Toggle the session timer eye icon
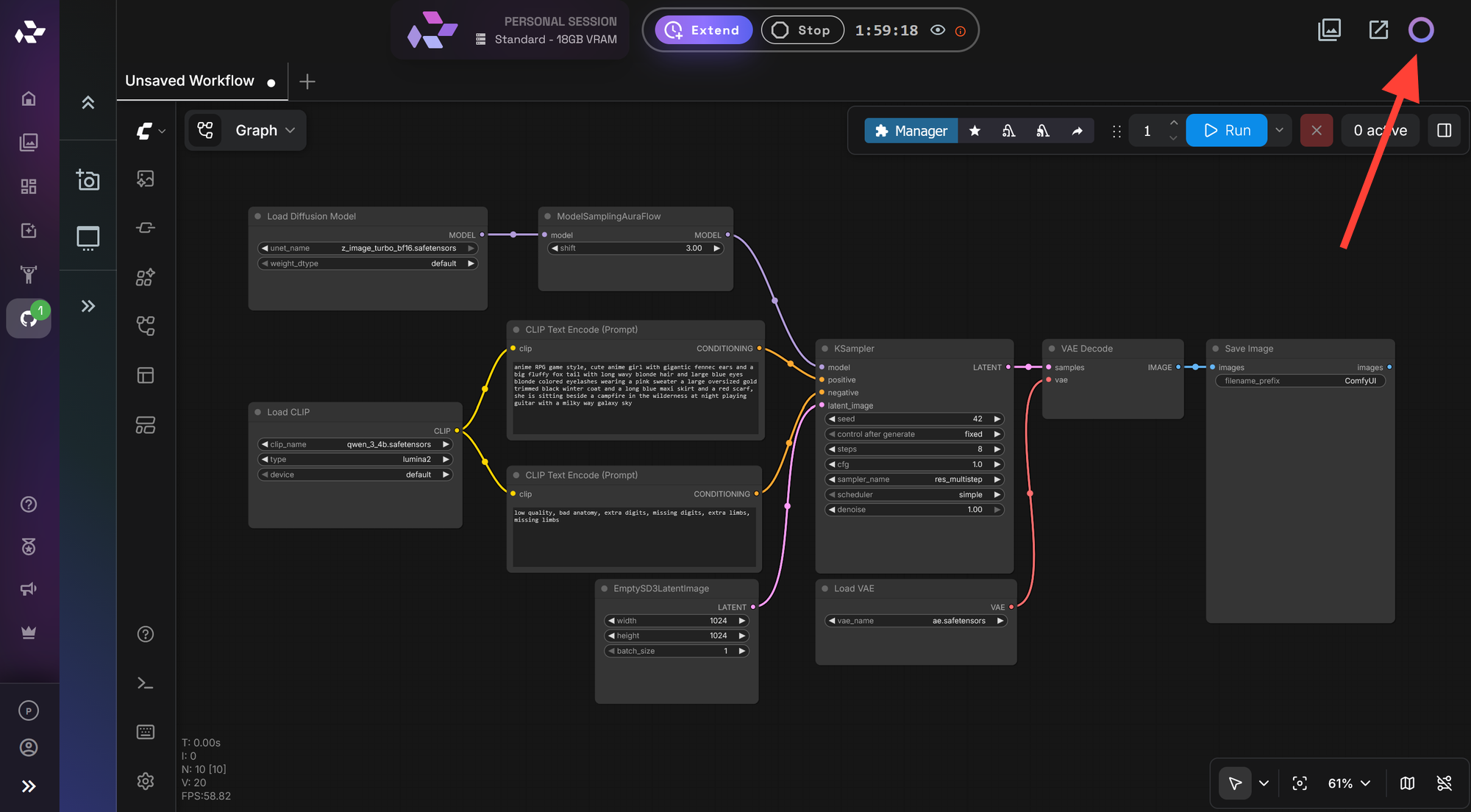The height and width of the screenshot is (812, 1471). coord(938,30)
